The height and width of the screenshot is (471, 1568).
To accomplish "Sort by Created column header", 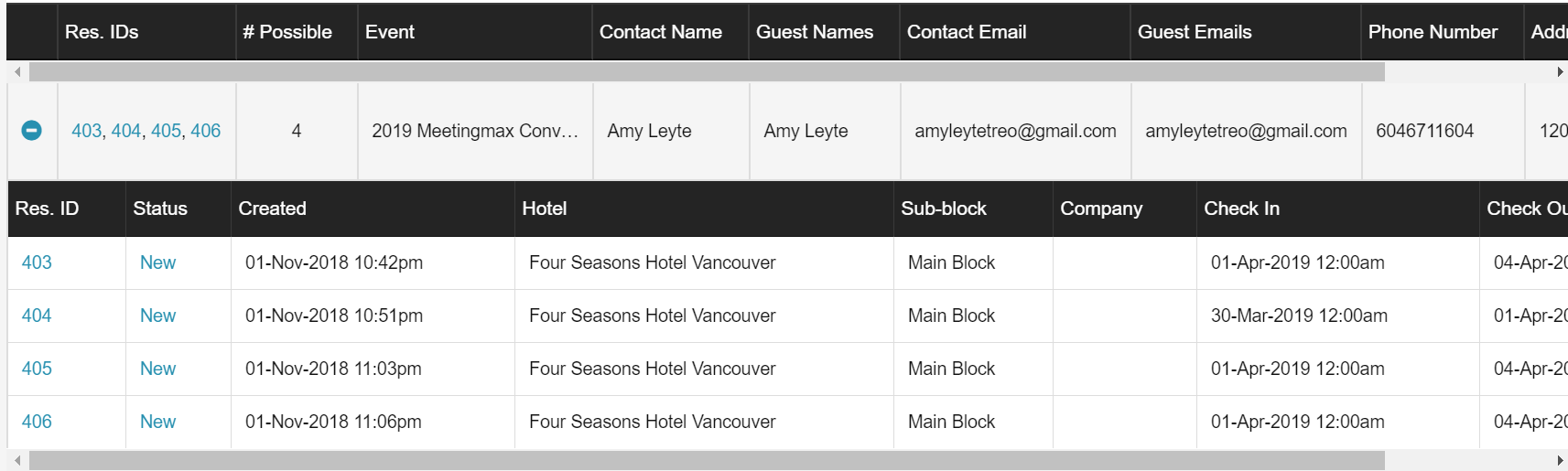I will pyautogui.click(x=272, y=209).
